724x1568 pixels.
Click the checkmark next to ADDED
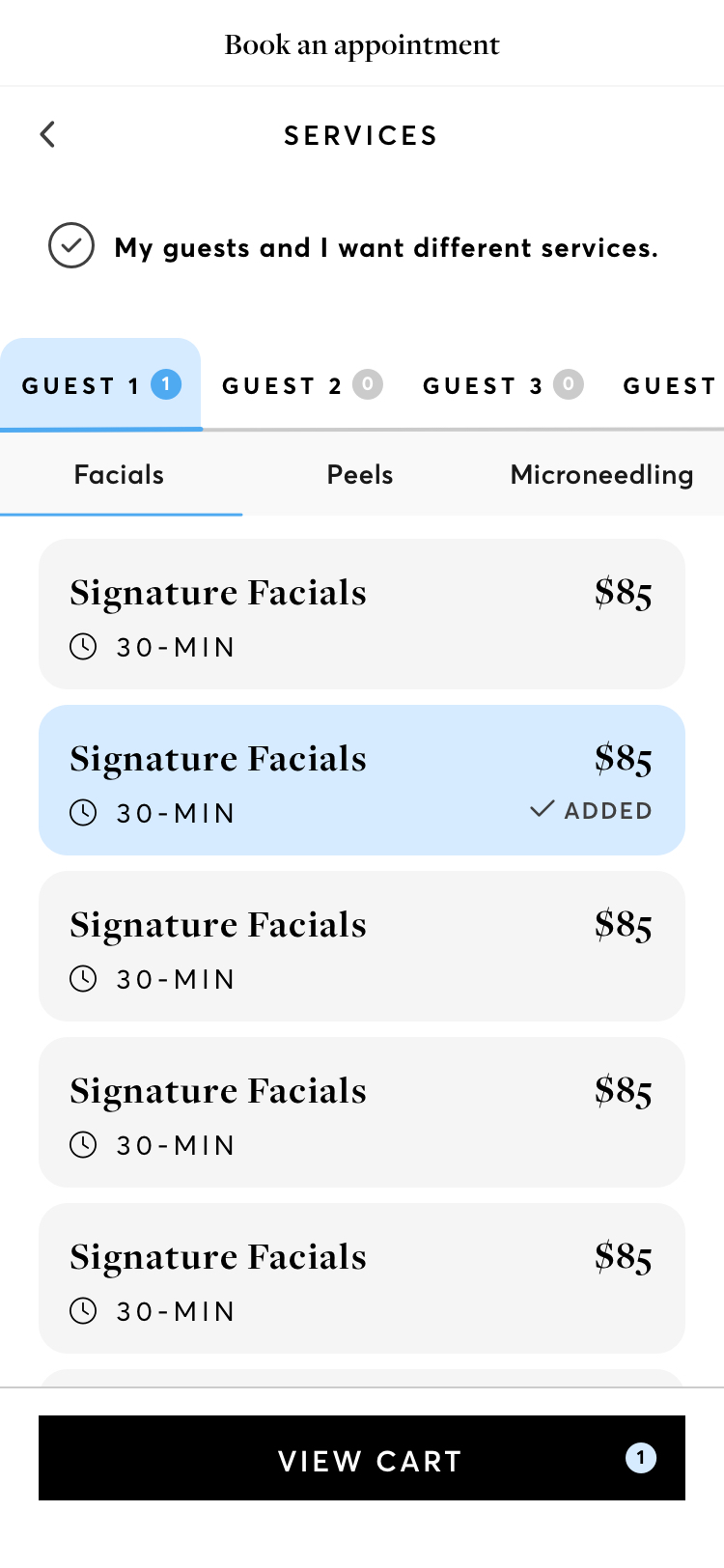click(x=543, y=809)
